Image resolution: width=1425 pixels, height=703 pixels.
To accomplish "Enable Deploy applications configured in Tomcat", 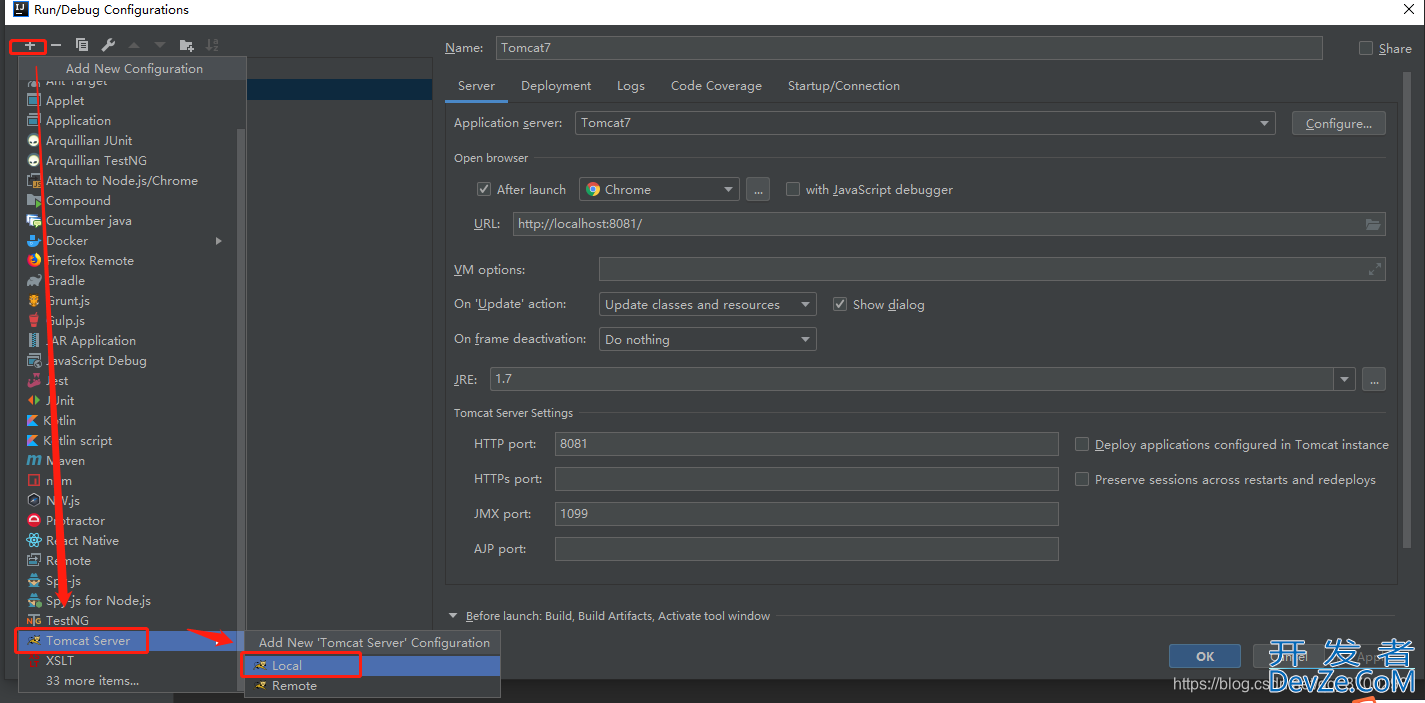I will [x=1082, y=444].
